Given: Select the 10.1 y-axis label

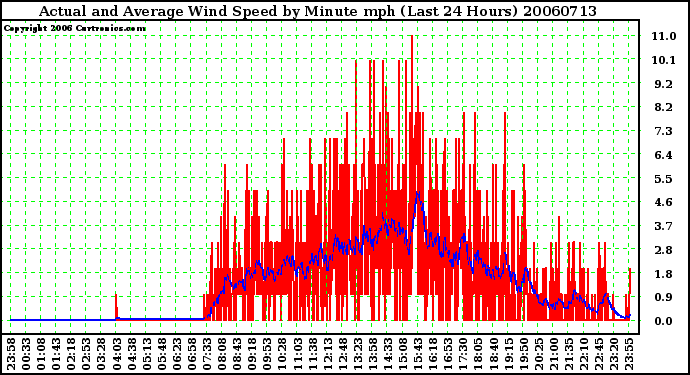Looking at the screenshot, I should coord(664,60).
